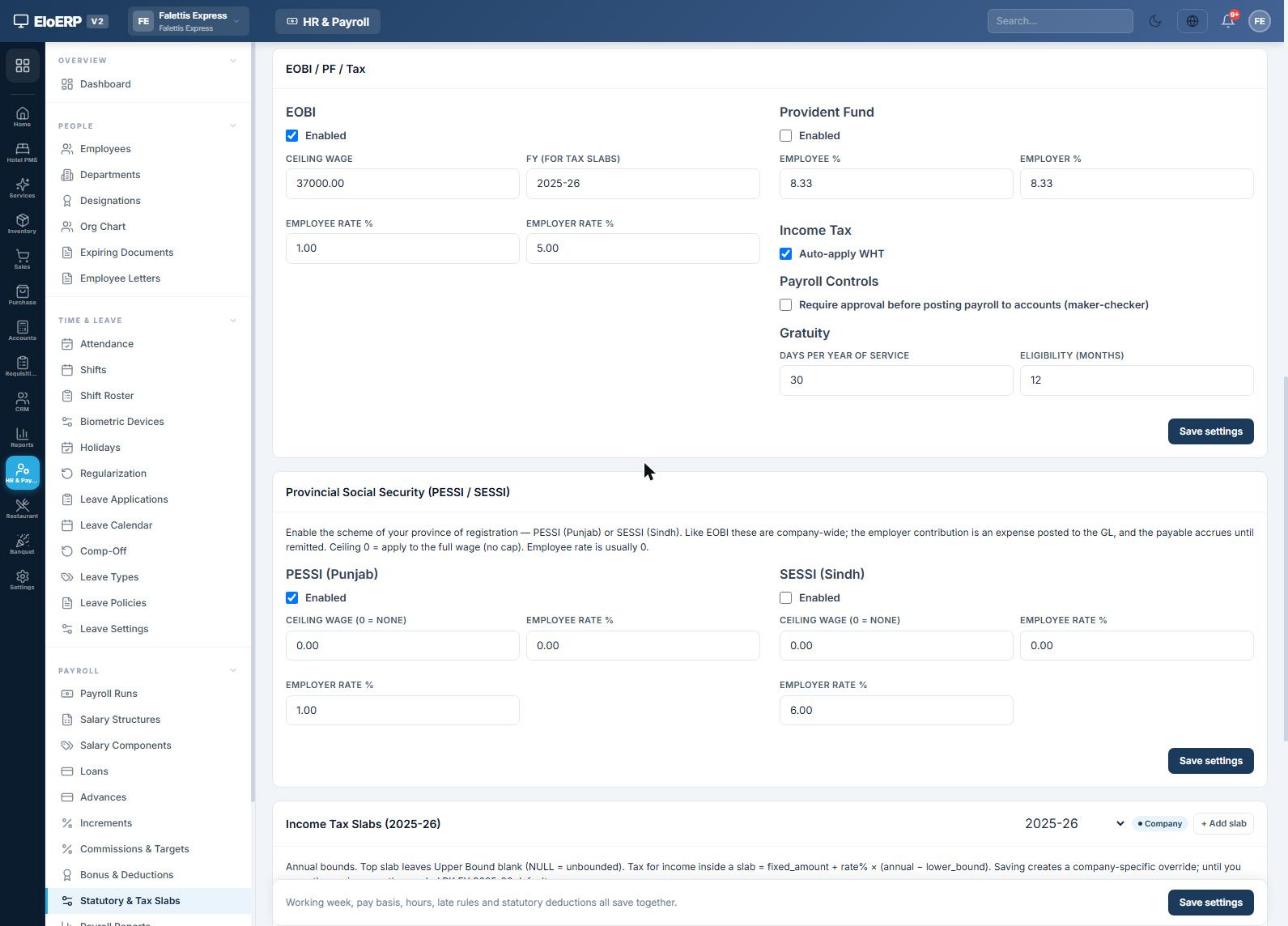Uncheck the EOBI Enabled checkbox
The height and width of the screenshot is (926, 1288).
point(292,136)
